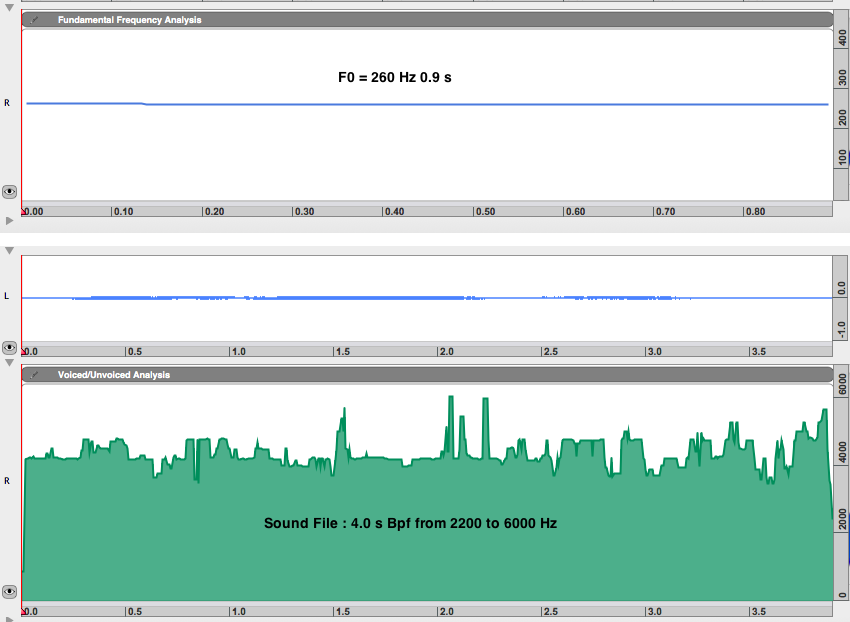Click the 1.5 tick on the L waveform ruler
This screenshot has width=850, height=622.
tap(342, 351)
